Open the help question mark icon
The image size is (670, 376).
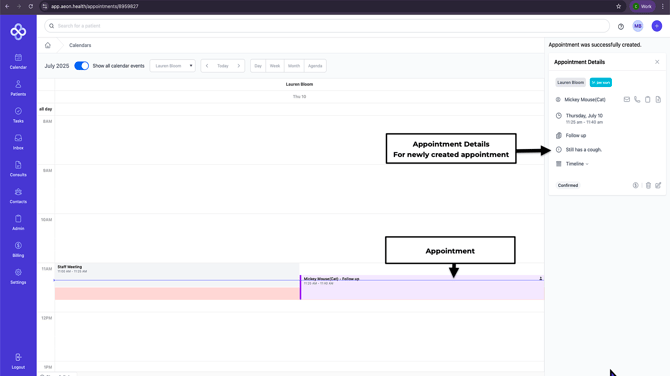point(620,26)
